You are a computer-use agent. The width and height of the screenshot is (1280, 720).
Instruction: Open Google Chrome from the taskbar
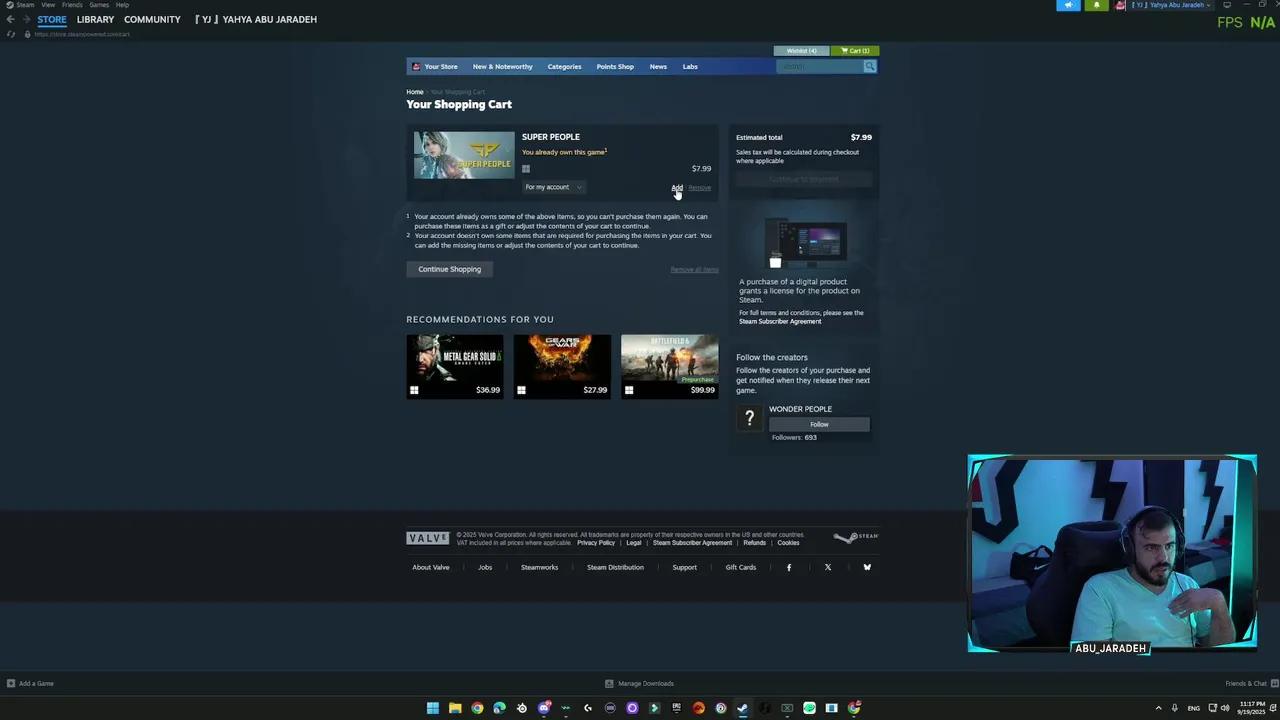(x=477, y=708)
